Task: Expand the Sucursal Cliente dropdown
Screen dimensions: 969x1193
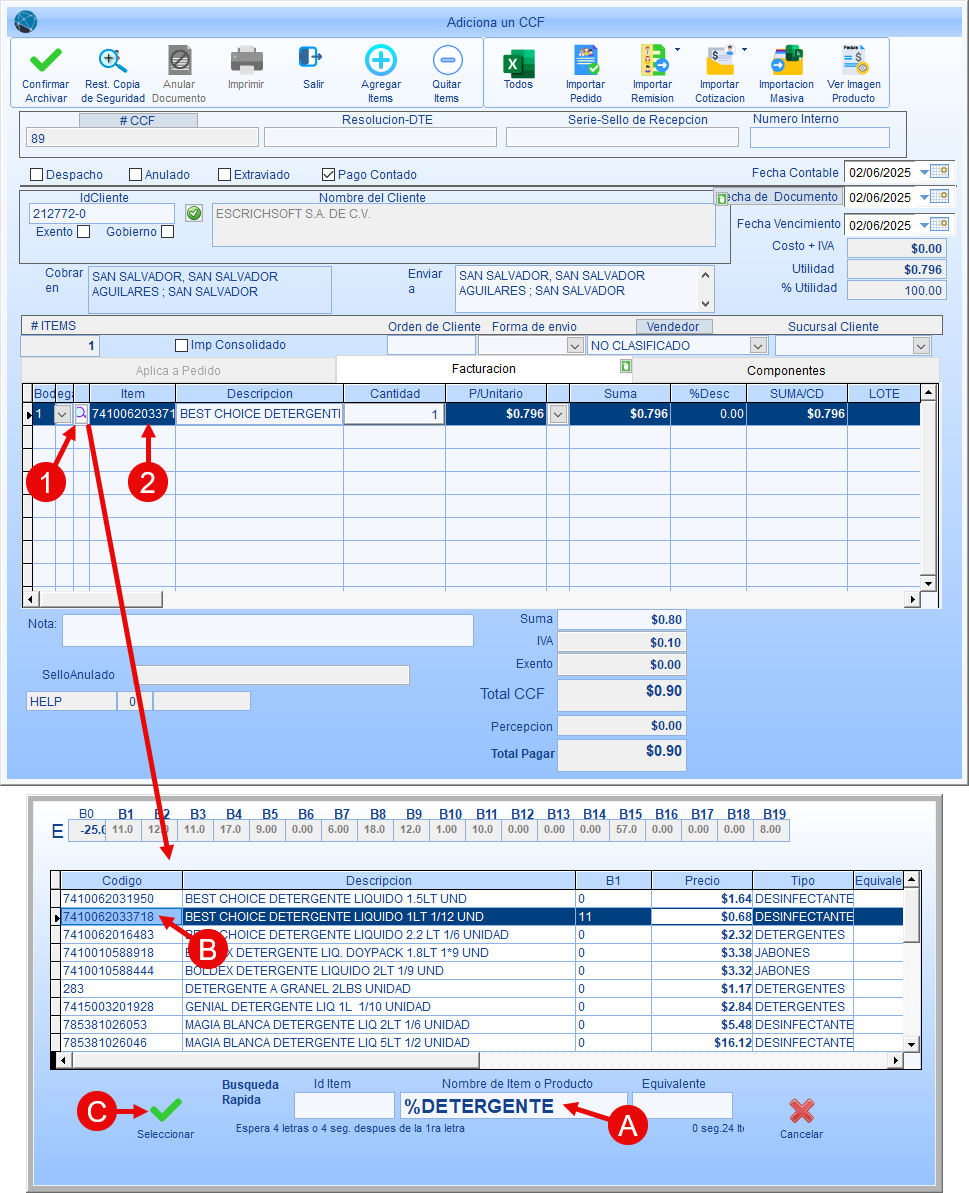Action: click(x=921, y=346)
